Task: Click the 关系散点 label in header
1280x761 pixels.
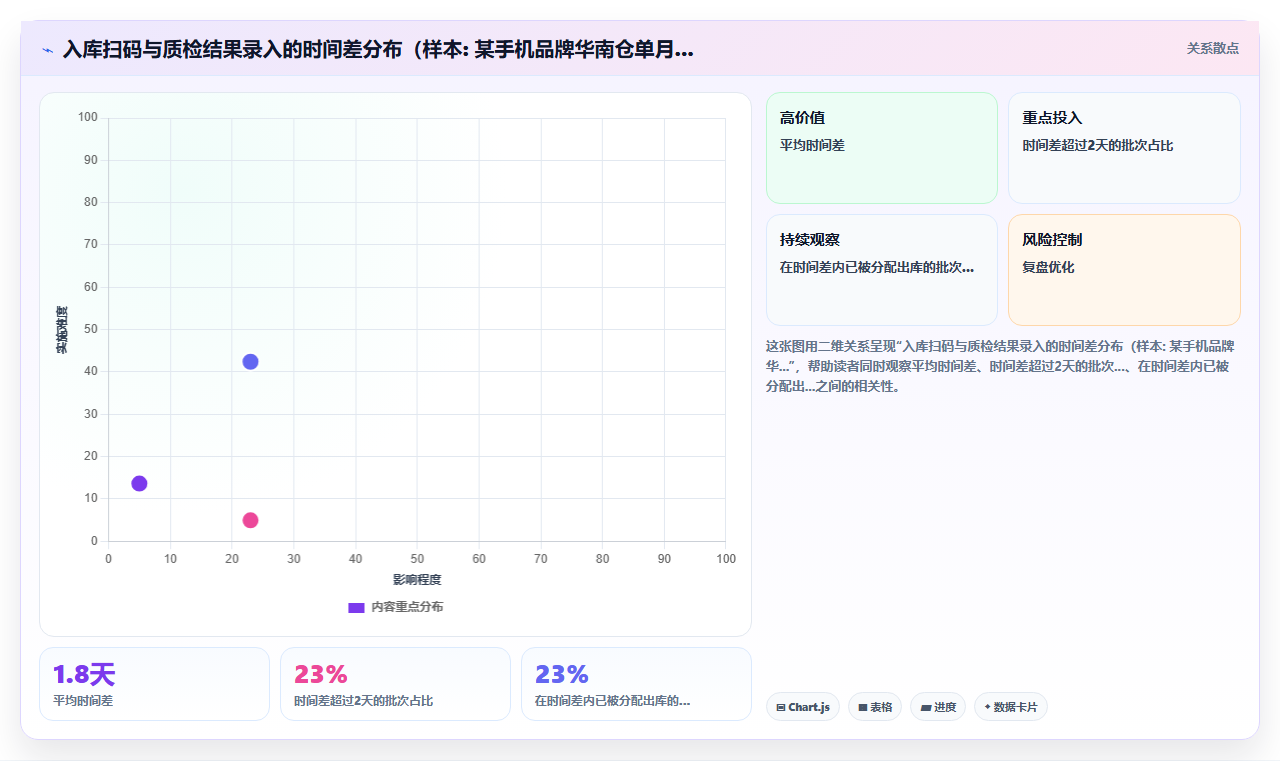Action: 1213,48
